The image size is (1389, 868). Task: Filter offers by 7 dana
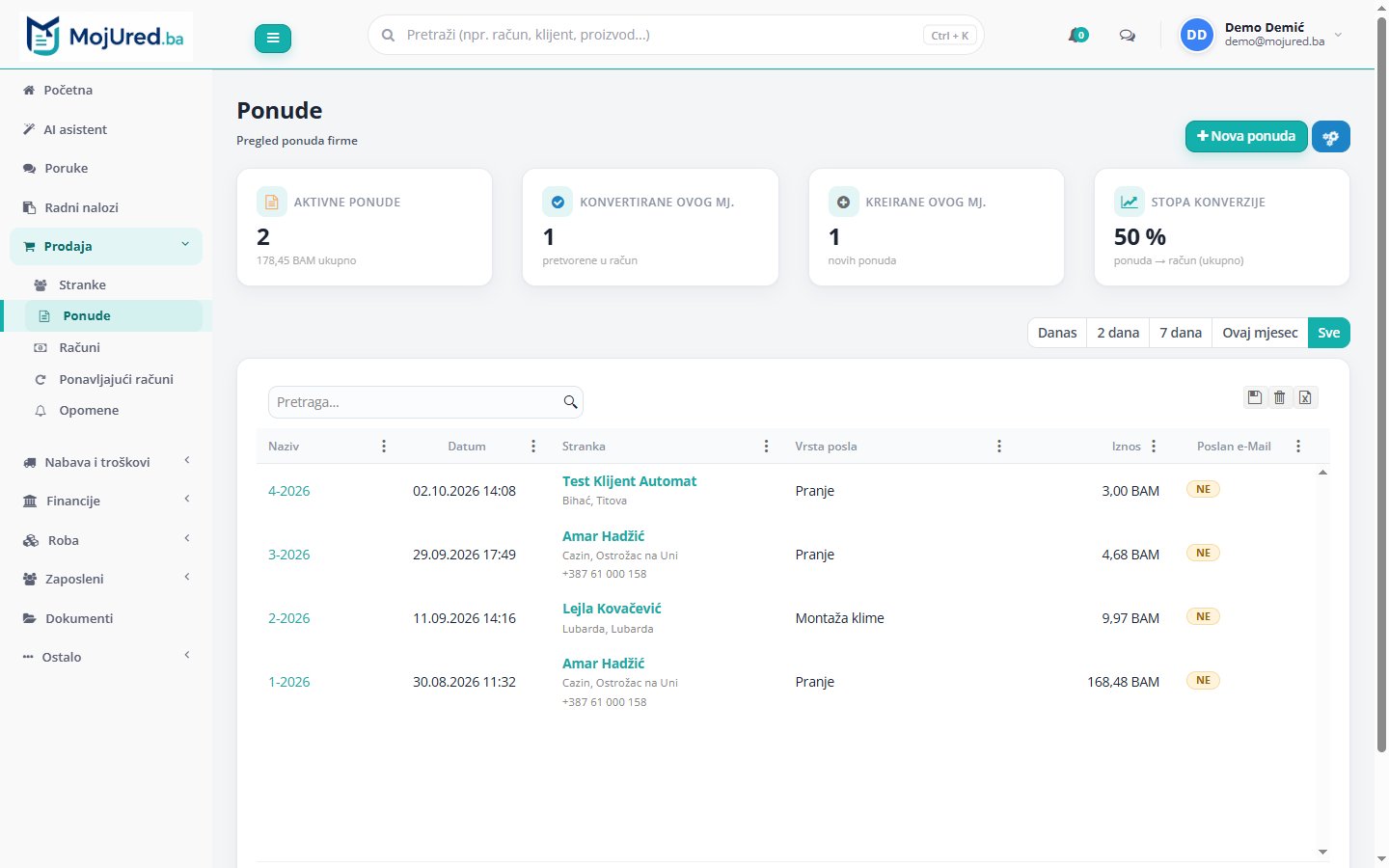click(x=1181, y=333)
